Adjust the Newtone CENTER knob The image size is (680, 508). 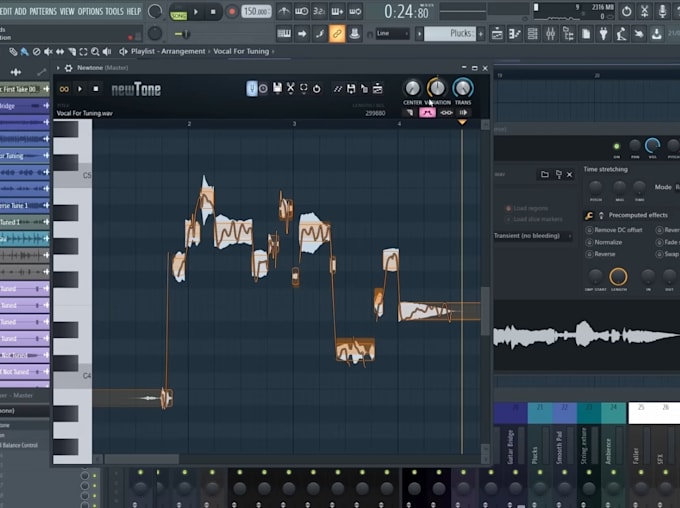tap(412, 88)
